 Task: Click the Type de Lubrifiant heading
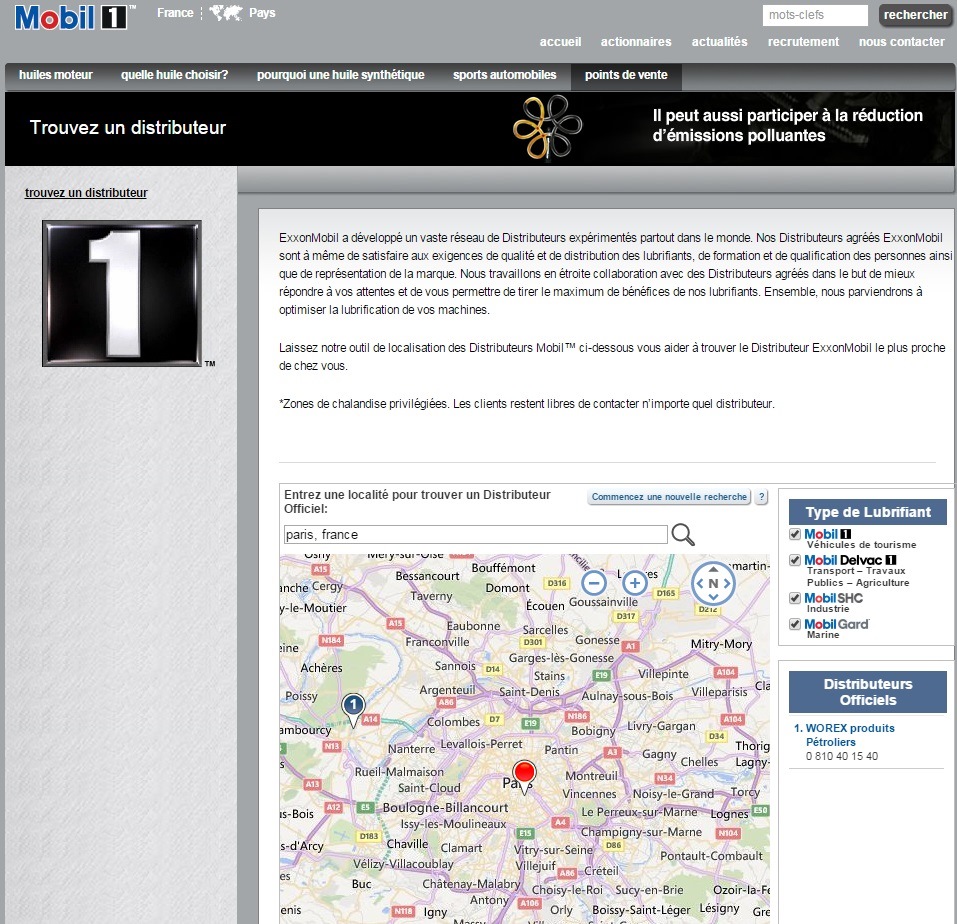[867, 512]
